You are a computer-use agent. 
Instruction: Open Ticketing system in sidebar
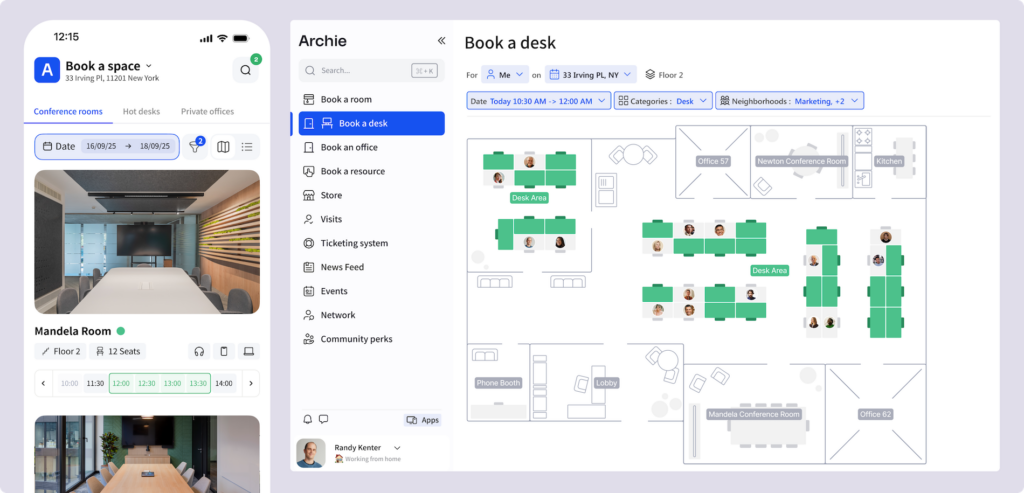tap(372, 243)
